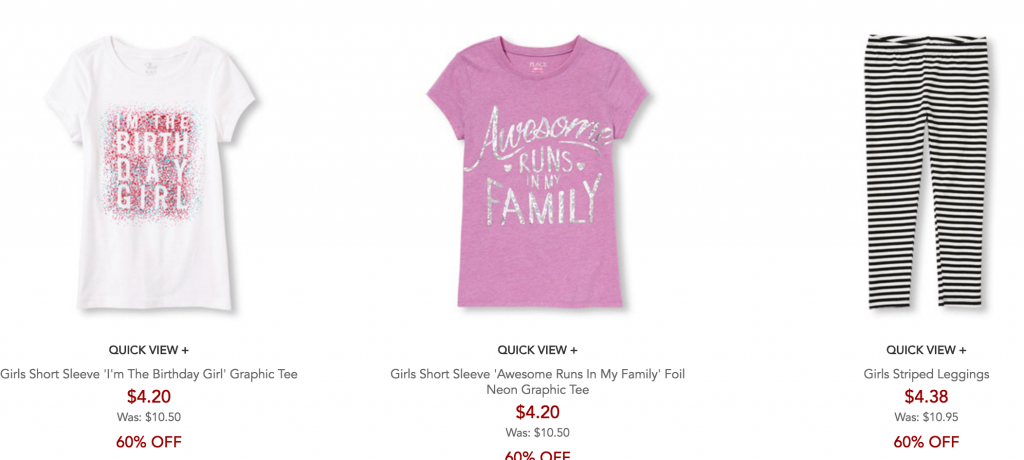Open the Girls Striped Leggings title link
The image size is (1024, 460).
point(926,374)
